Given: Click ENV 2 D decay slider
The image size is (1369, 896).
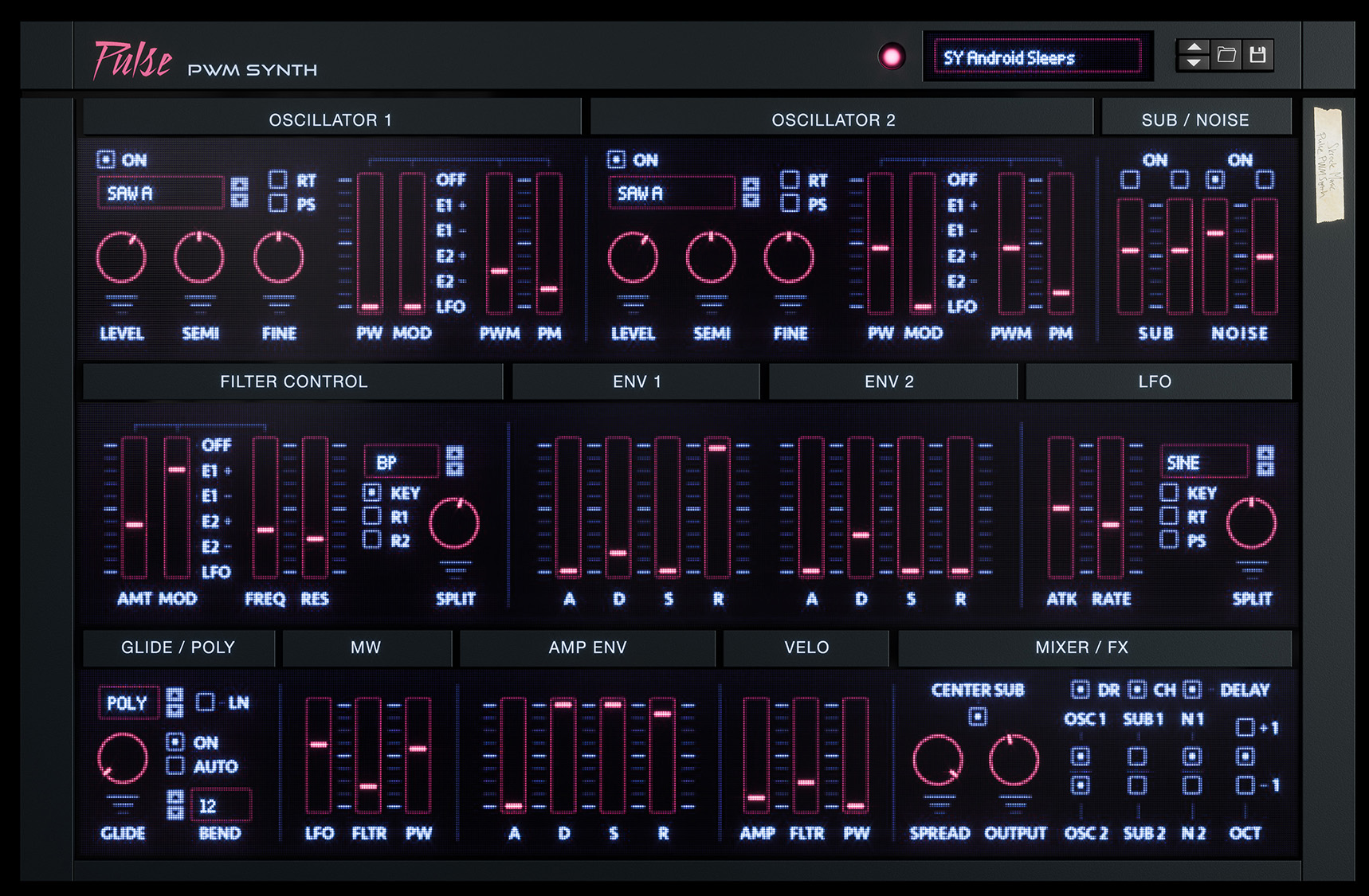Looking at the screenshot, I should pos(861,507).
